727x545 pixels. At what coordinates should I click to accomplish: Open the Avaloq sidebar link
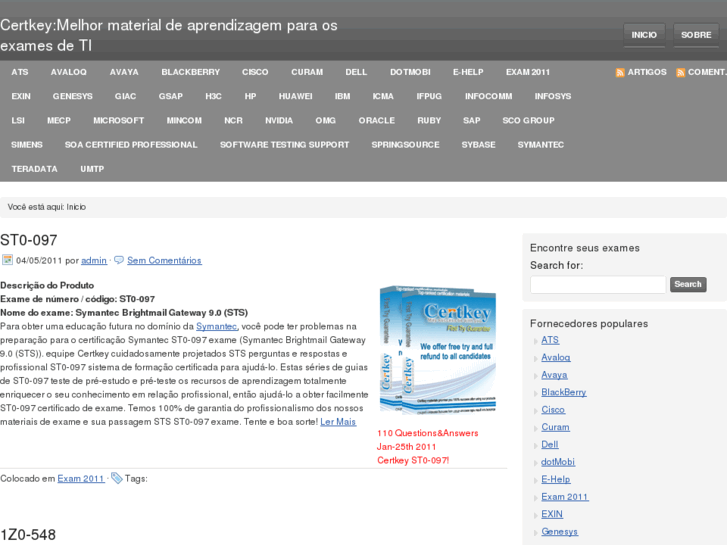556,358
